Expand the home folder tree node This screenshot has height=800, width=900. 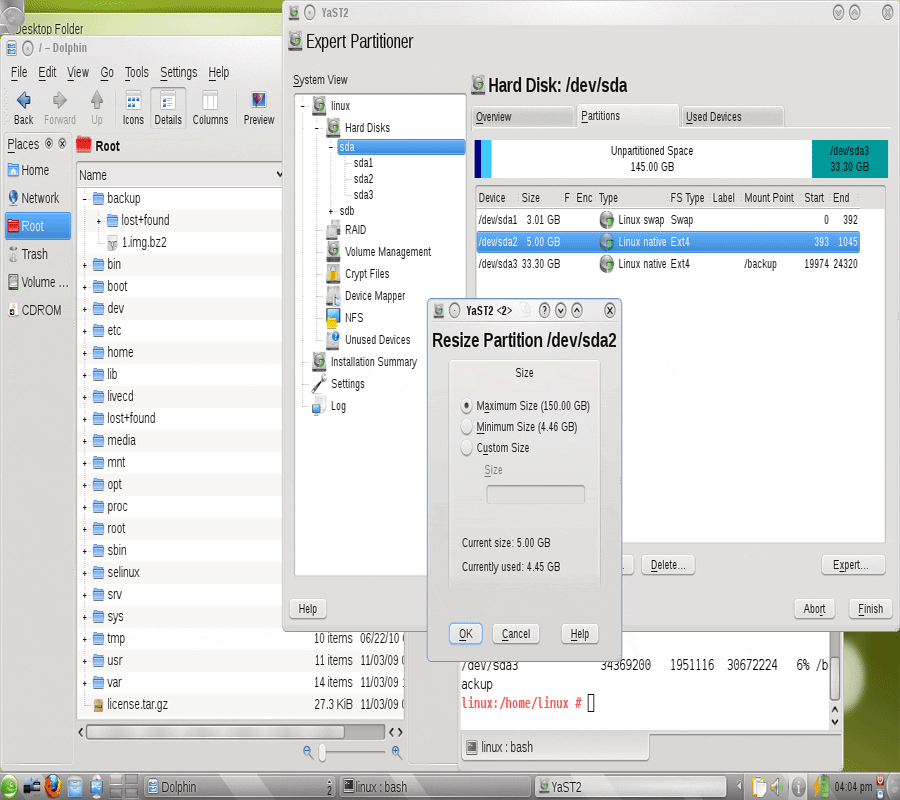coord(84,353)
